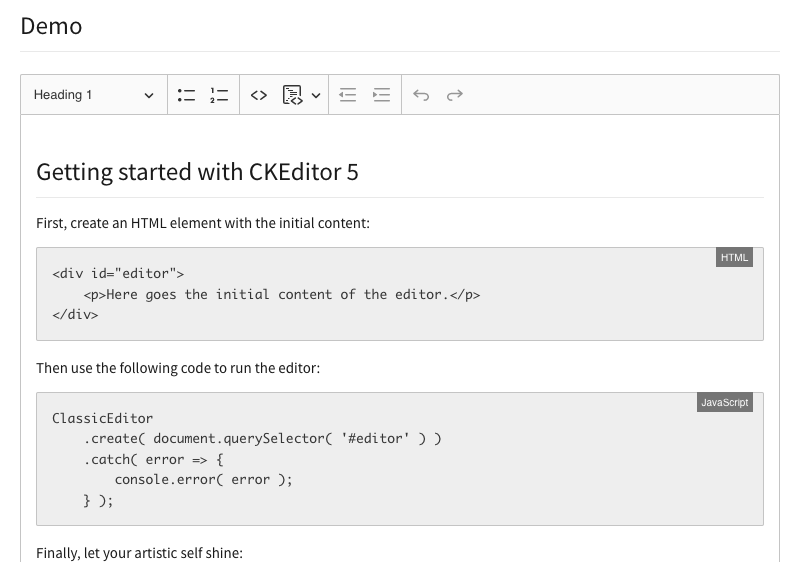
Task: Click the 'Then use the following code' paragraph
Action: (178, 368)
